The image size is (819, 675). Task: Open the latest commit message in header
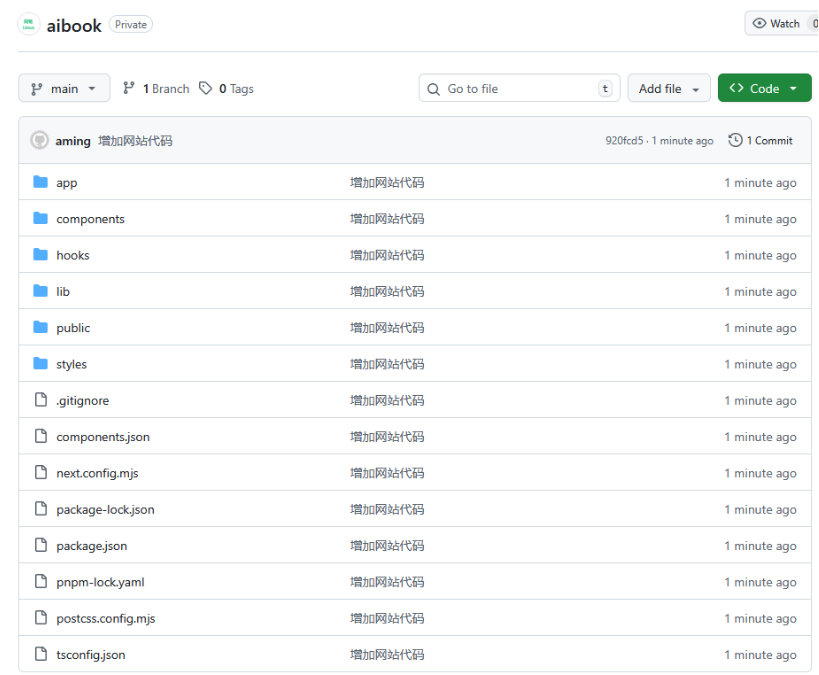[x=135, y=141]
